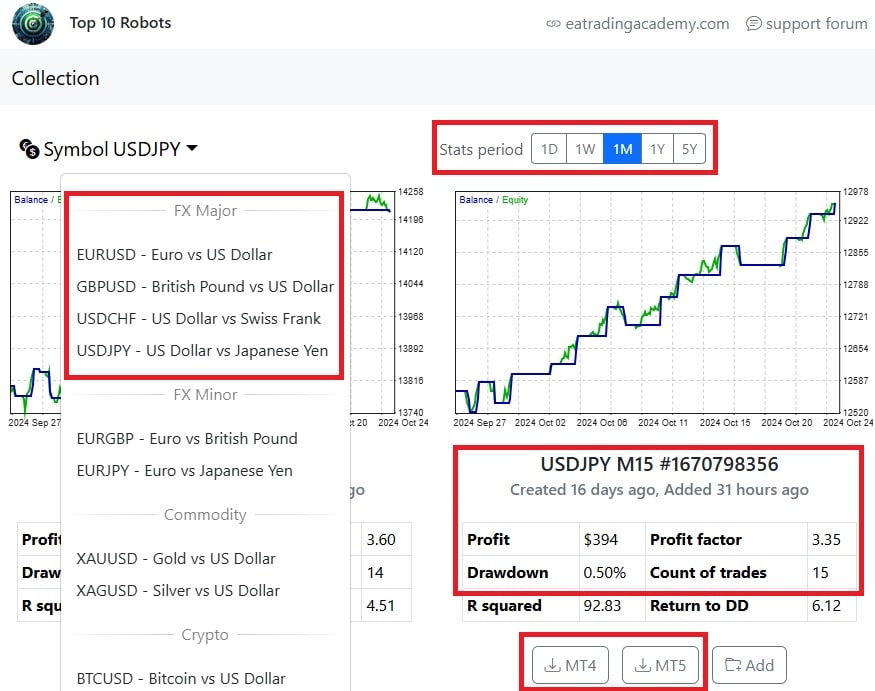Select EURUSD from the symbol list
875x691 pixels.
point(174,255)
